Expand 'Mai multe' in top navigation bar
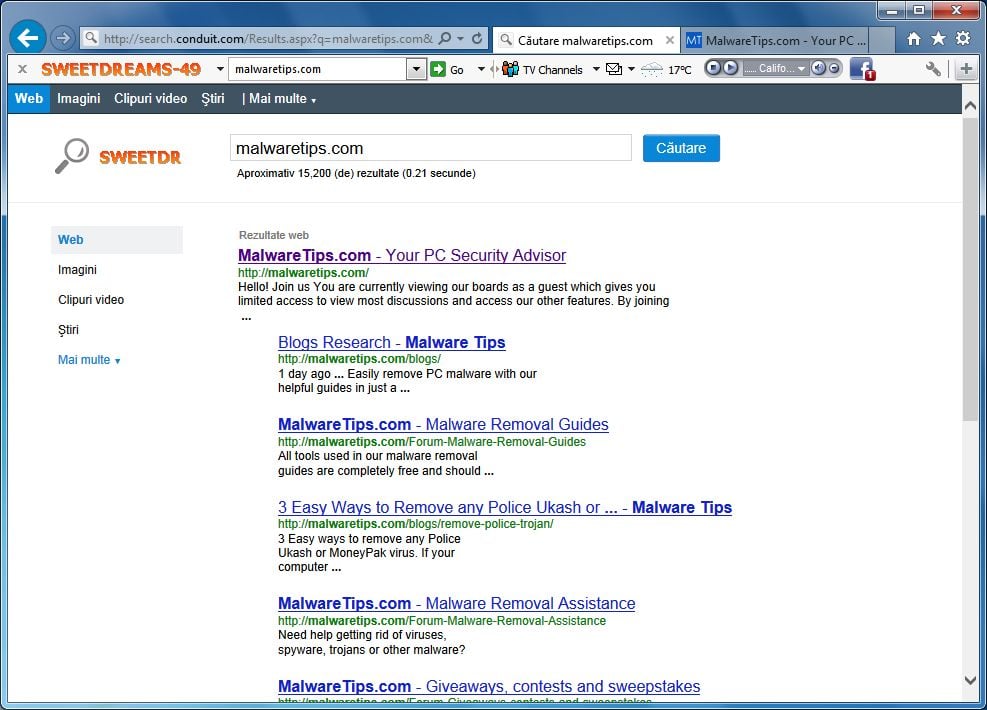Image resolution: width=987 pixels, height=710 pixels. [282, 99]
